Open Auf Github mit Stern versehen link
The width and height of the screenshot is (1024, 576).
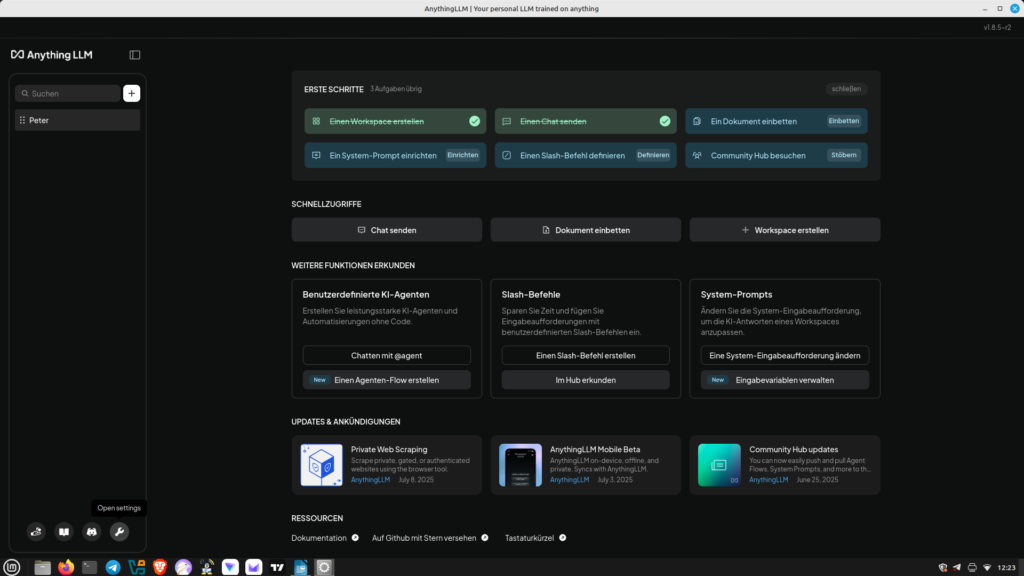click(424, 538)
